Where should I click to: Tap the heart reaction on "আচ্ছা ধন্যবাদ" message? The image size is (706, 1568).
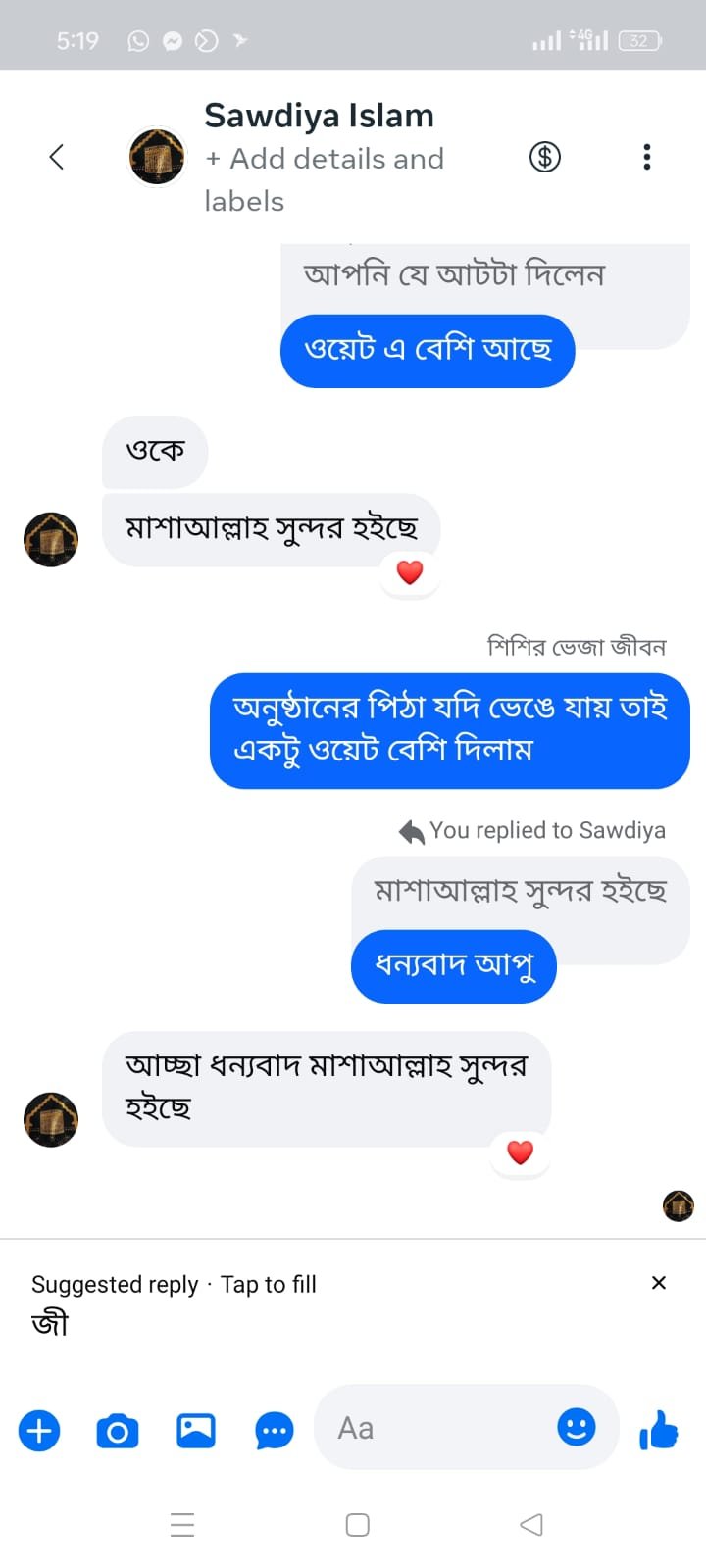[x=520, y=1152]
